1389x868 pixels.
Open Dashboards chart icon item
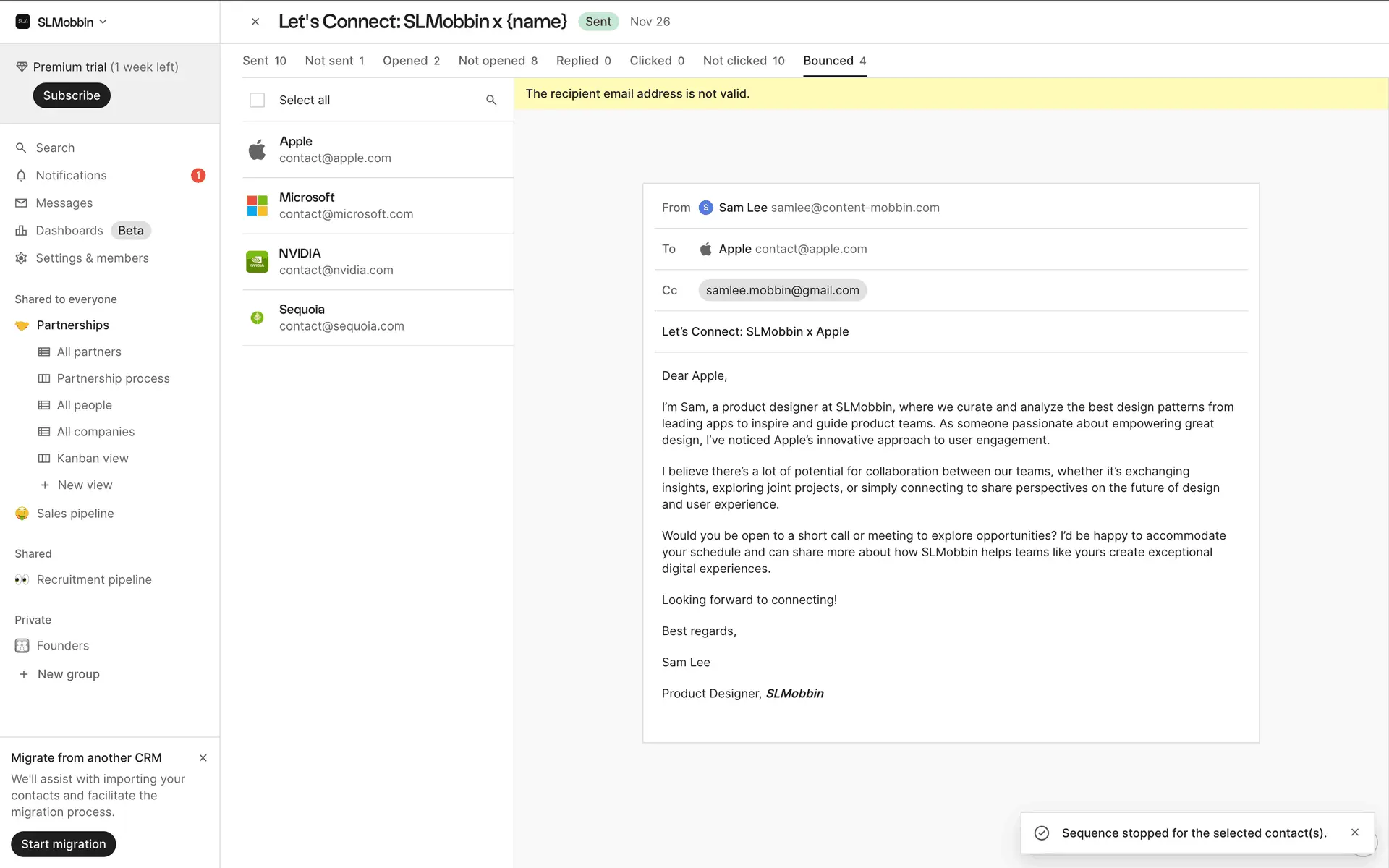pos(22,231)
